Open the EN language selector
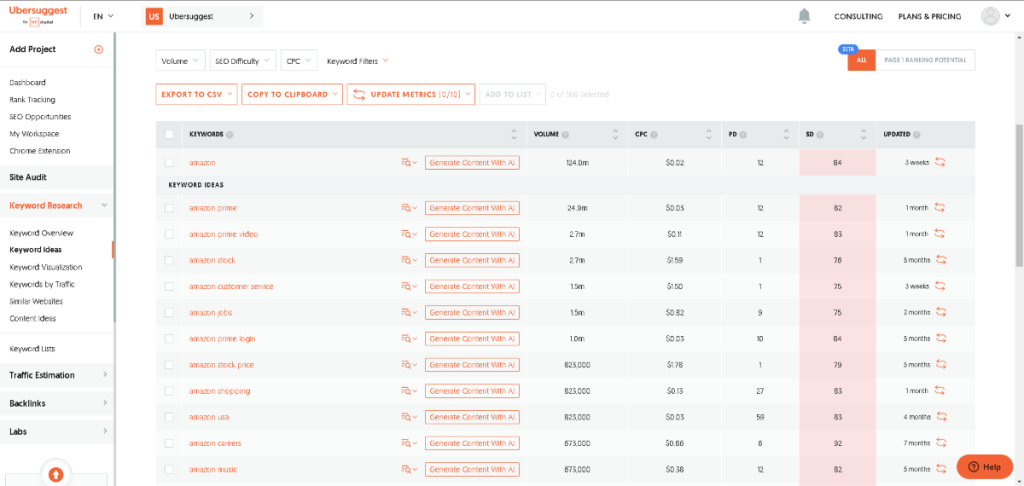This screenshot has width=1024, height=486. pos(103,16)
